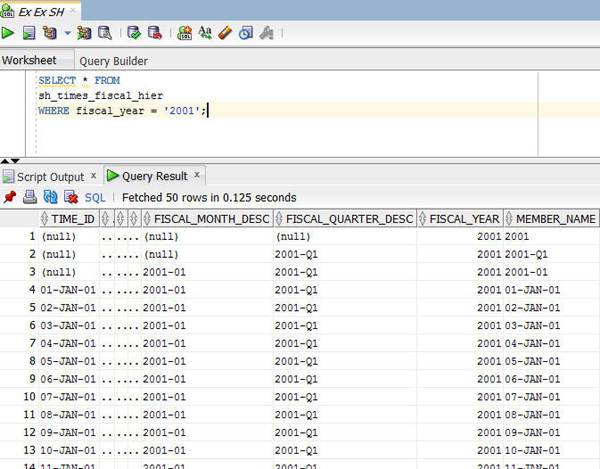Commit changes using the Commit icon

(x=134, y=33)
